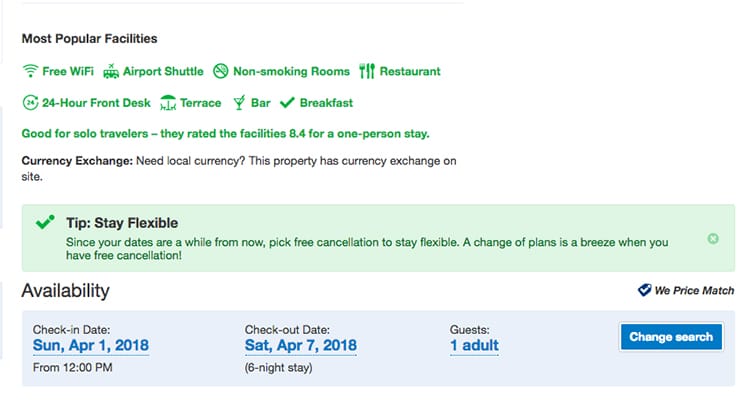Open the check-in date Sun, Apr 1, 2018
Screen dimensions: 750x403
[x=91, y=346]
